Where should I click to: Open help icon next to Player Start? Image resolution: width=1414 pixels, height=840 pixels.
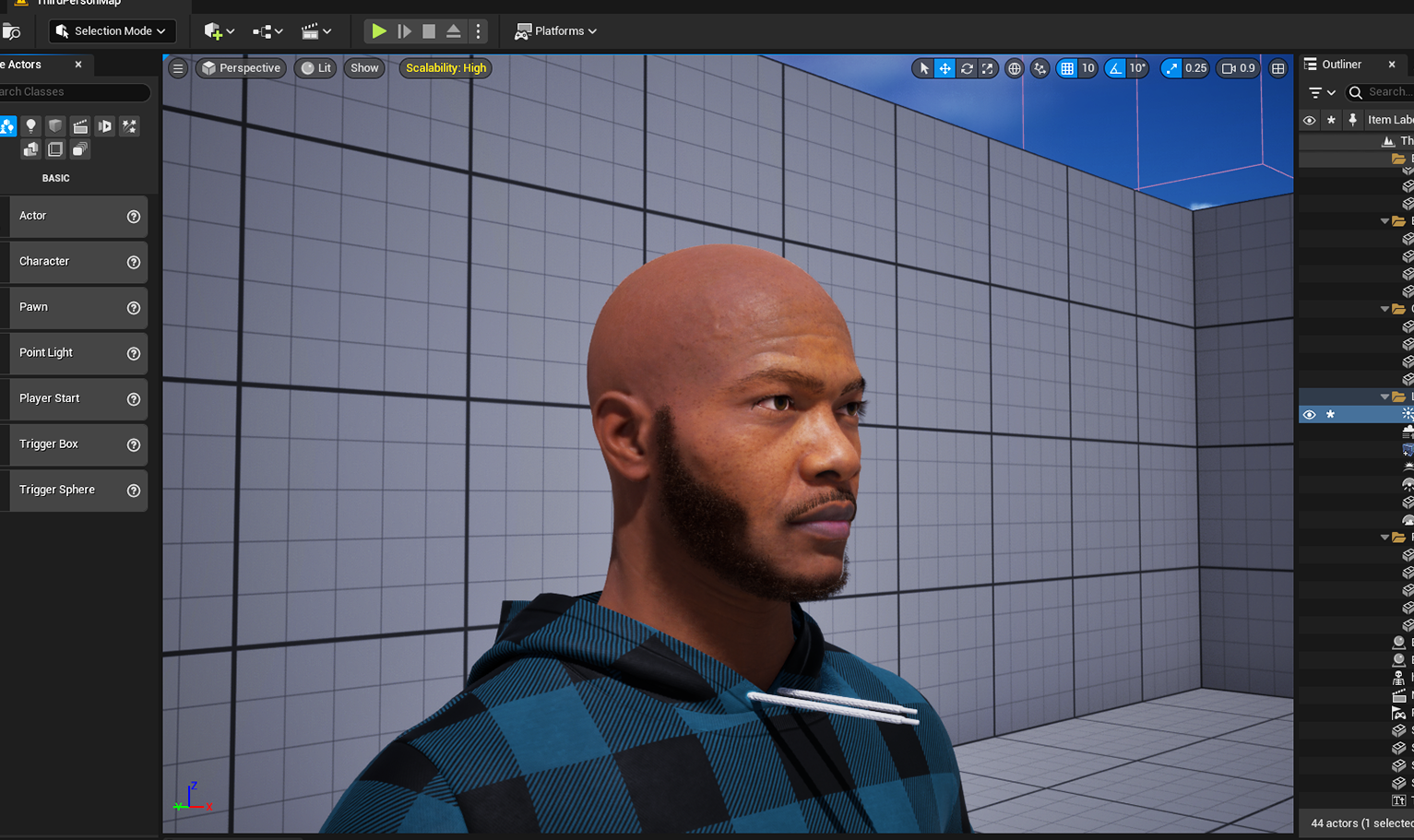[134, 399]
